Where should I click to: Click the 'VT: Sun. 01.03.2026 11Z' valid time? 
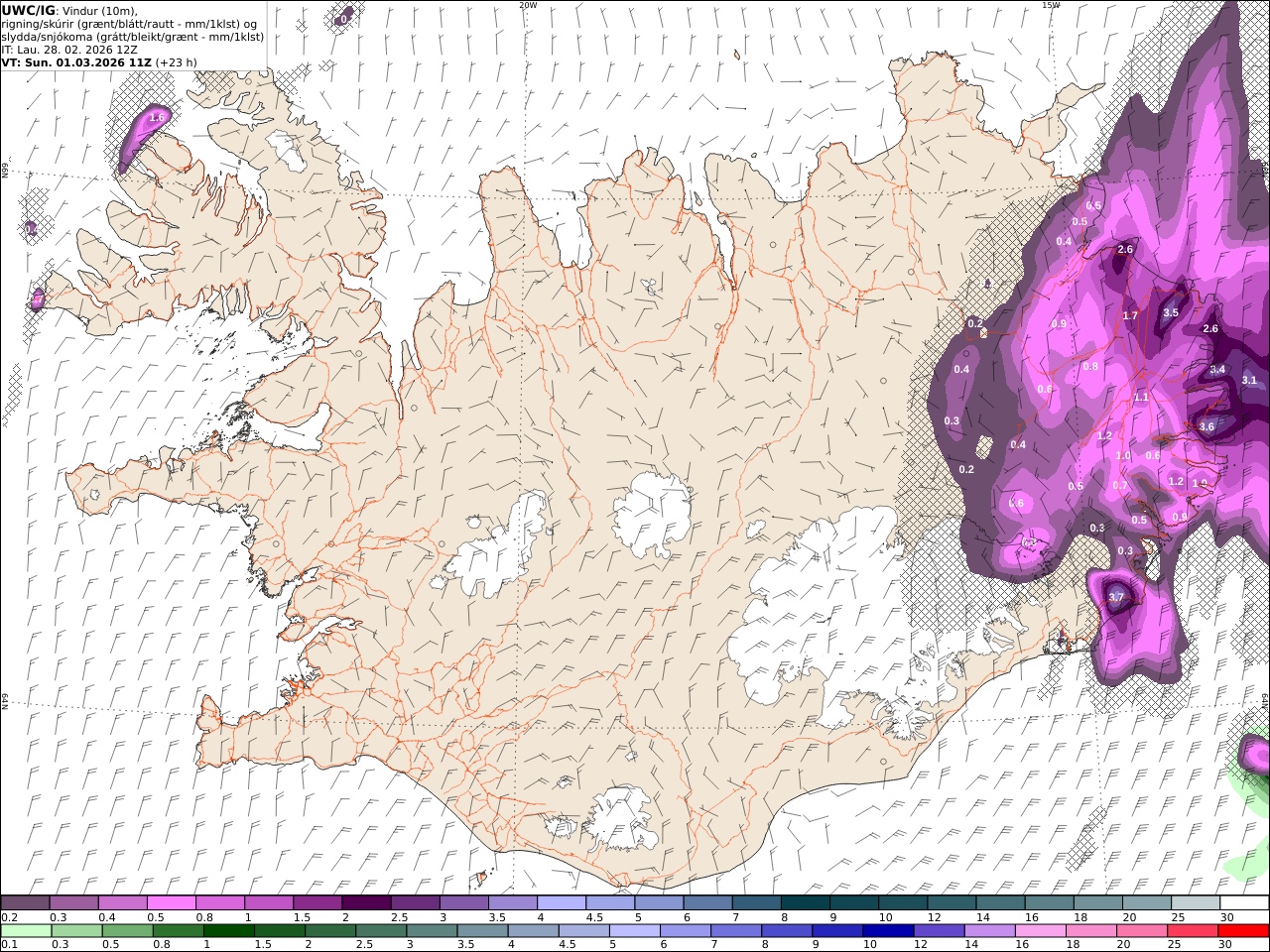tap(76, 61)
